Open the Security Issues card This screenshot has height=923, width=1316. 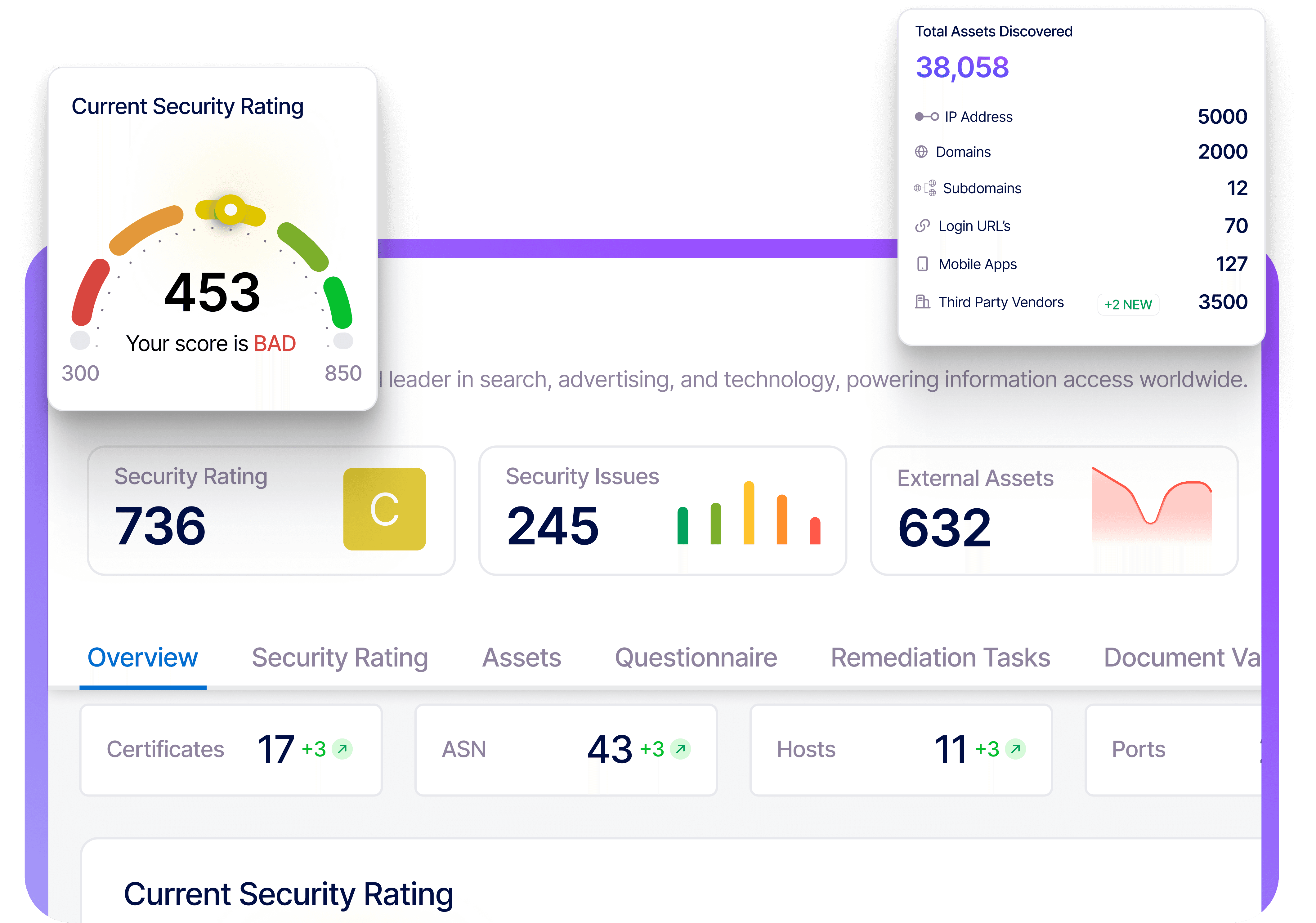point(662,511)
